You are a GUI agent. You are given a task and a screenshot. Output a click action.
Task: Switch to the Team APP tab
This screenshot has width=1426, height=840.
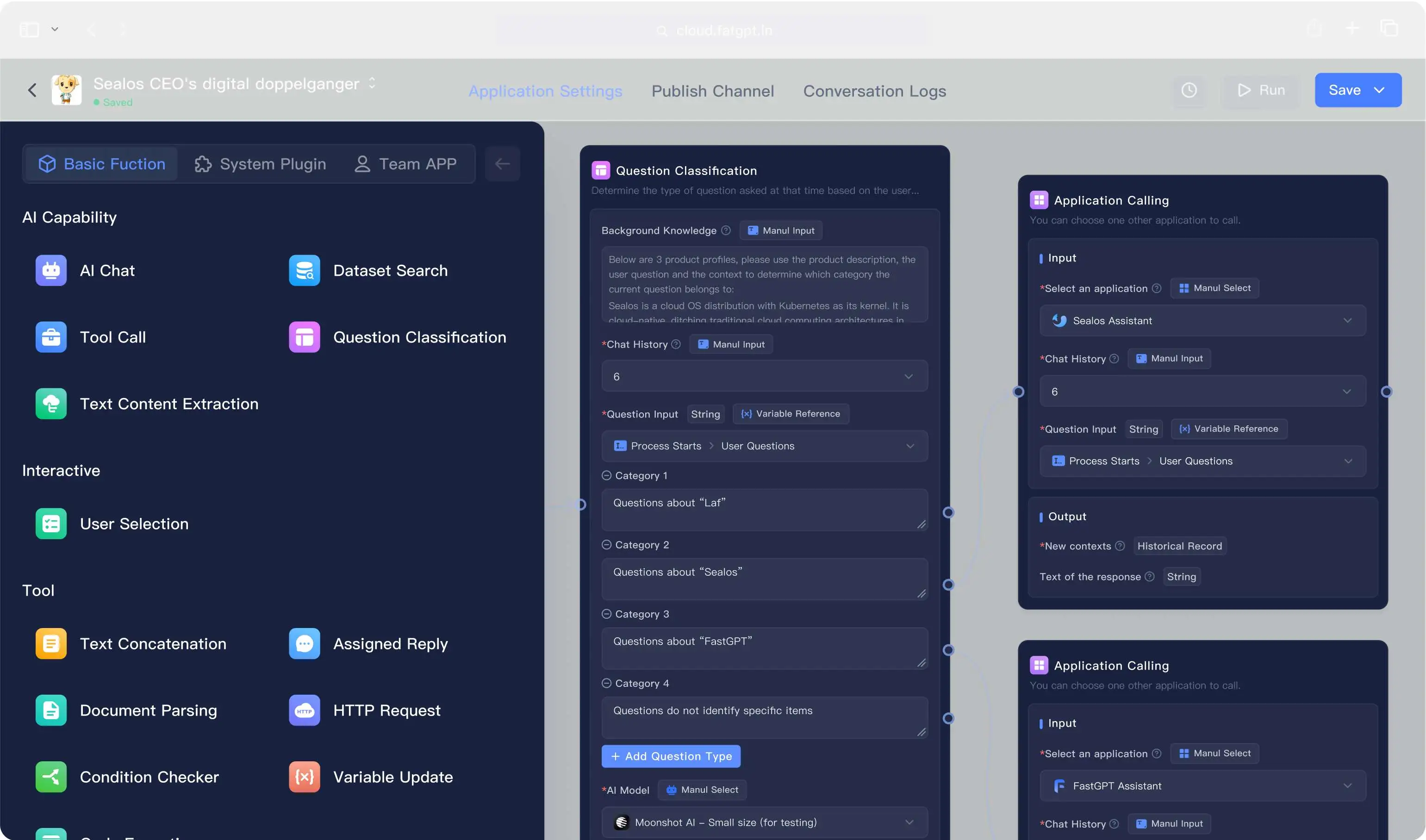[x=405, y=164]
